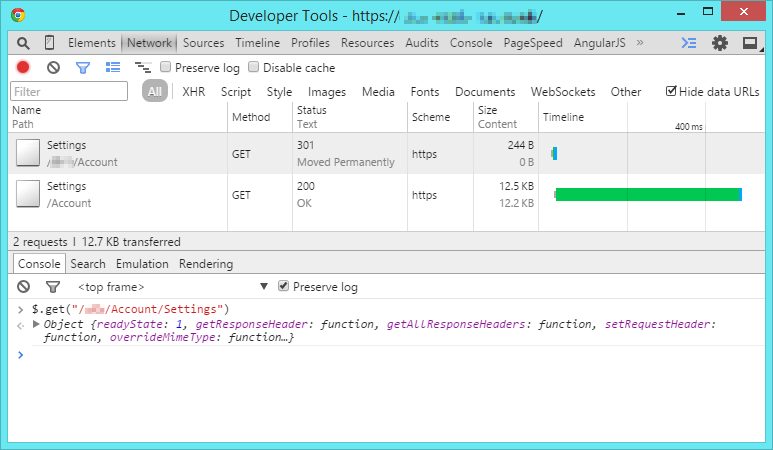
Task: Sort by the Size Content column header
Action: point(506,117)
